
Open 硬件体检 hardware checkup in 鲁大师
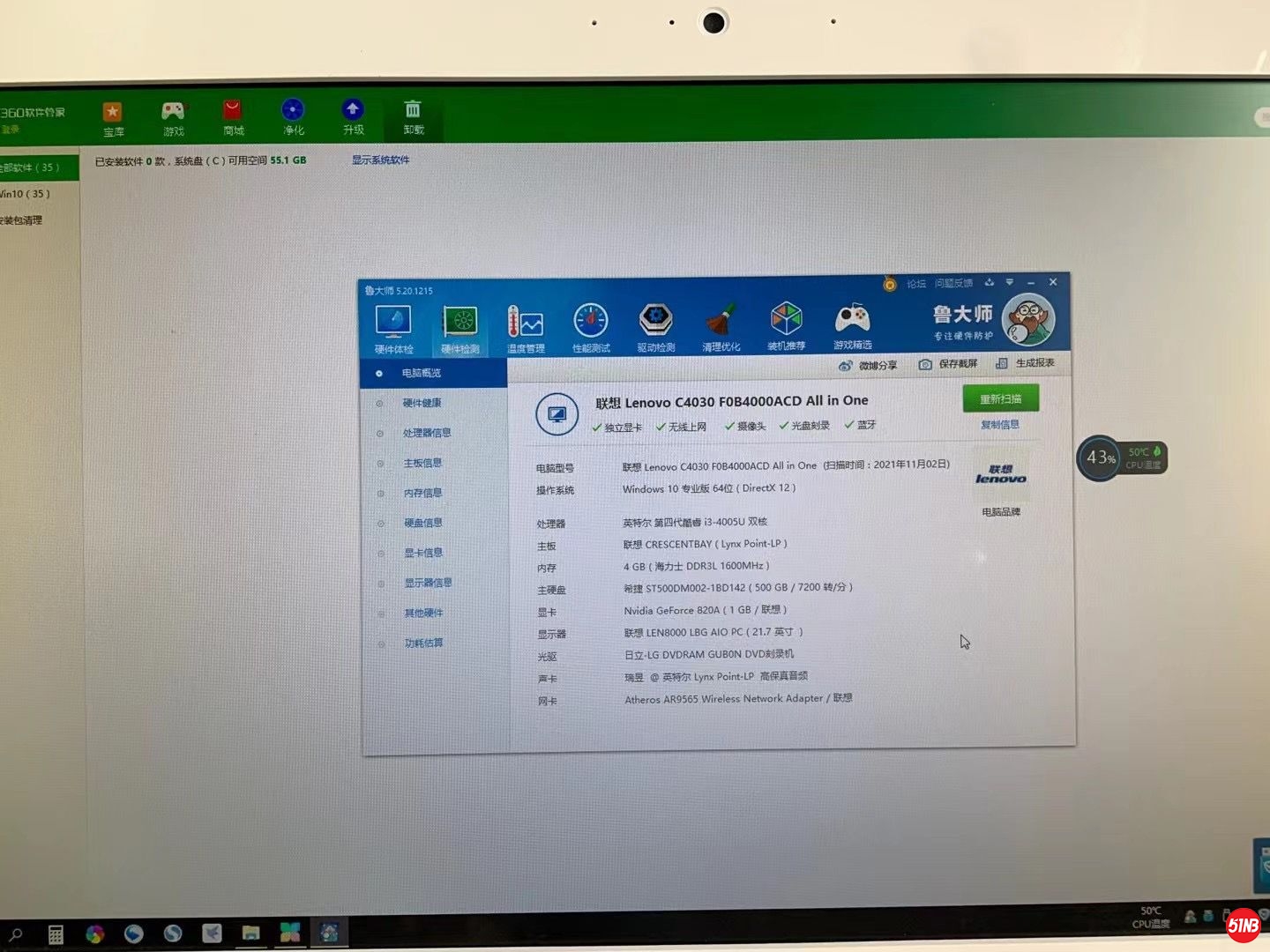[x=393, y=329]
